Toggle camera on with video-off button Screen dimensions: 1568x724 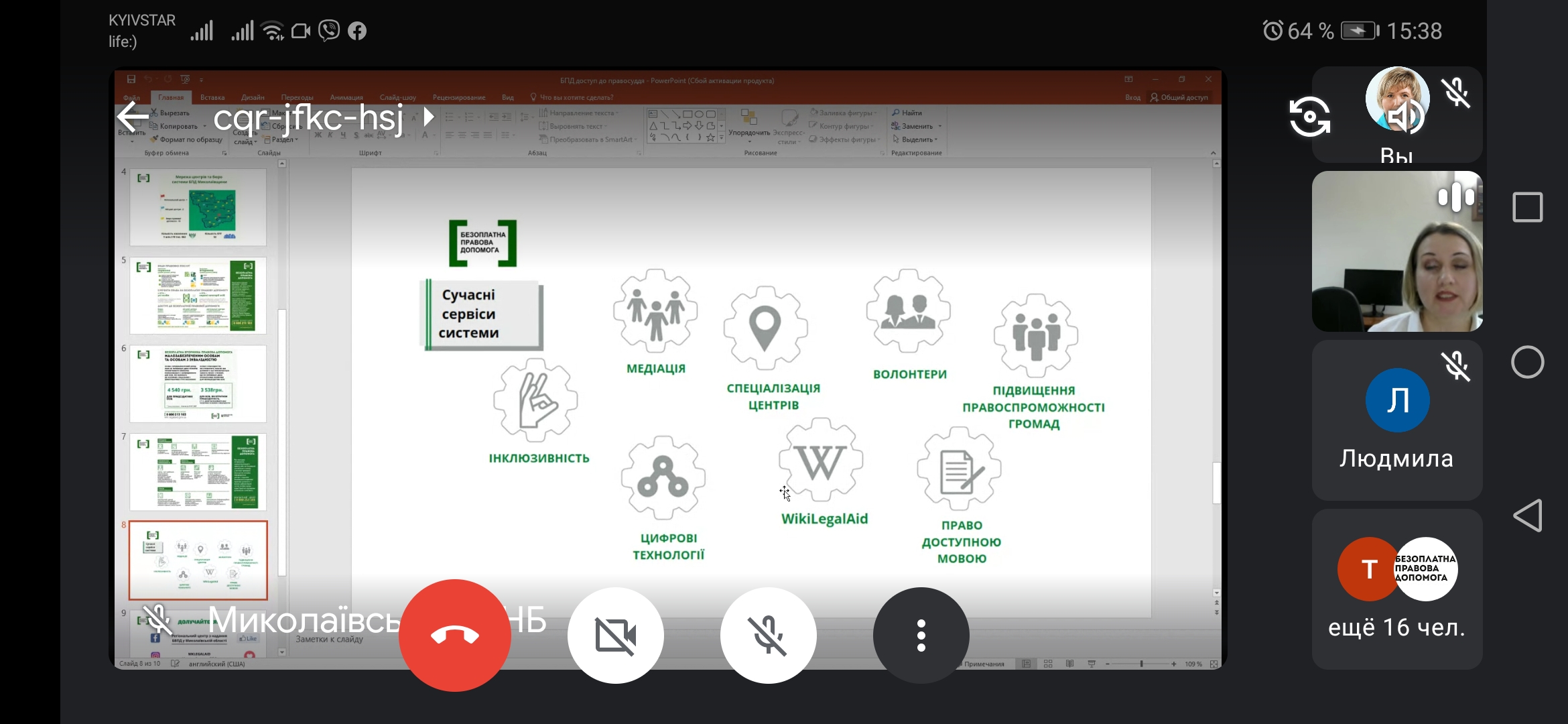[615, 635]
